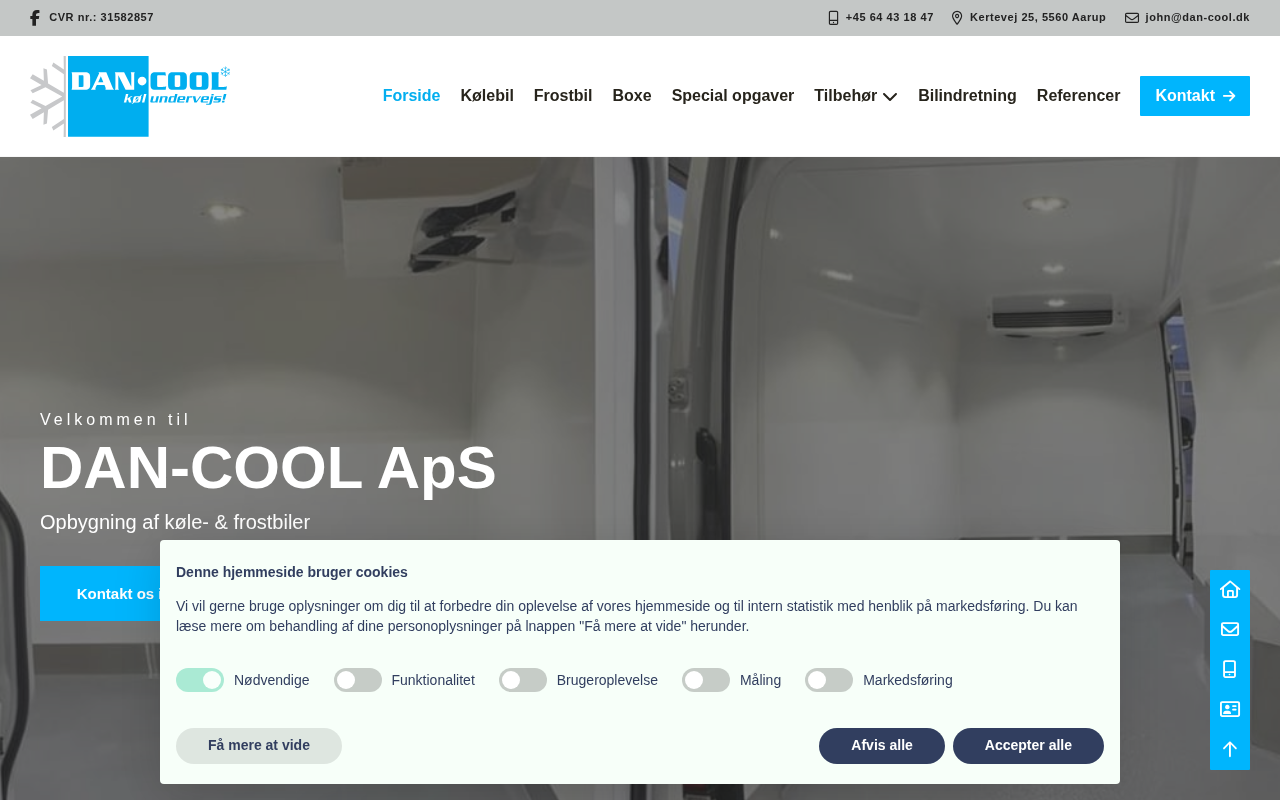Turn on the Måling cookie switch
1280x800 pixels.
pos(706,680)
